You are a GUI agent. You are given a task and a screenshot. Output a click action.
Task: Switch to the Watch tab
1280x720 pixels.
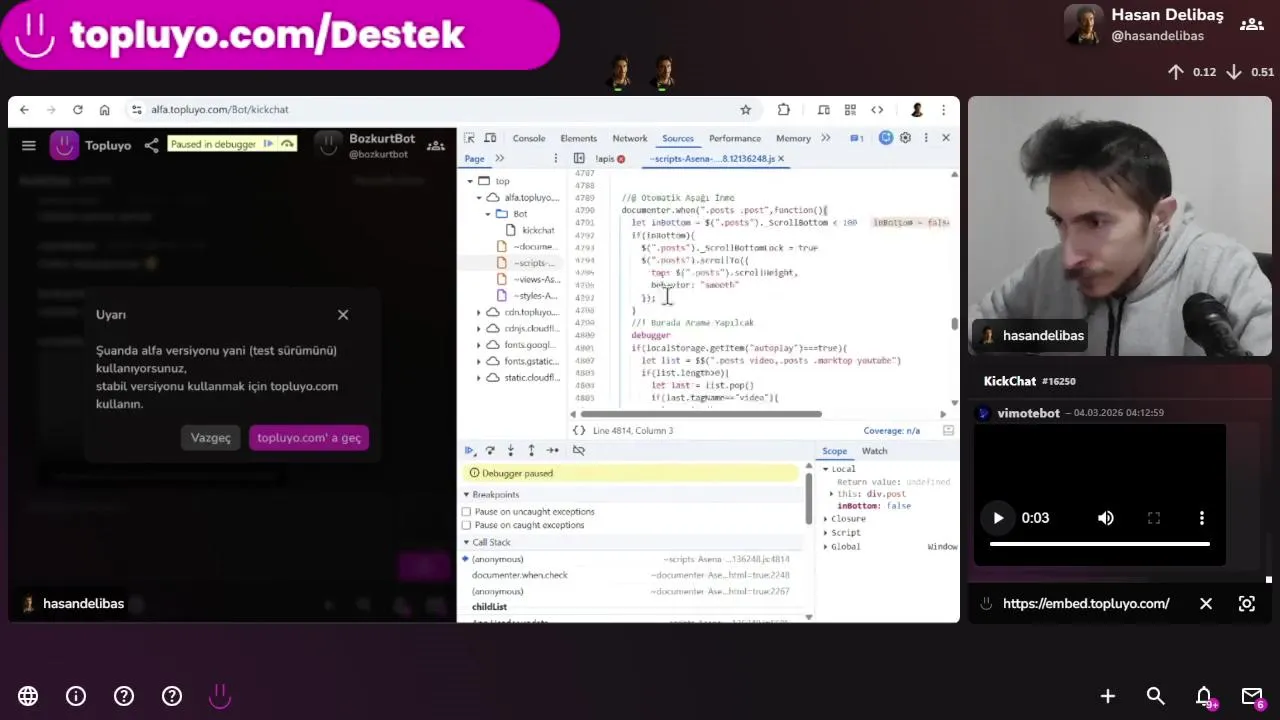click(875, 451)
